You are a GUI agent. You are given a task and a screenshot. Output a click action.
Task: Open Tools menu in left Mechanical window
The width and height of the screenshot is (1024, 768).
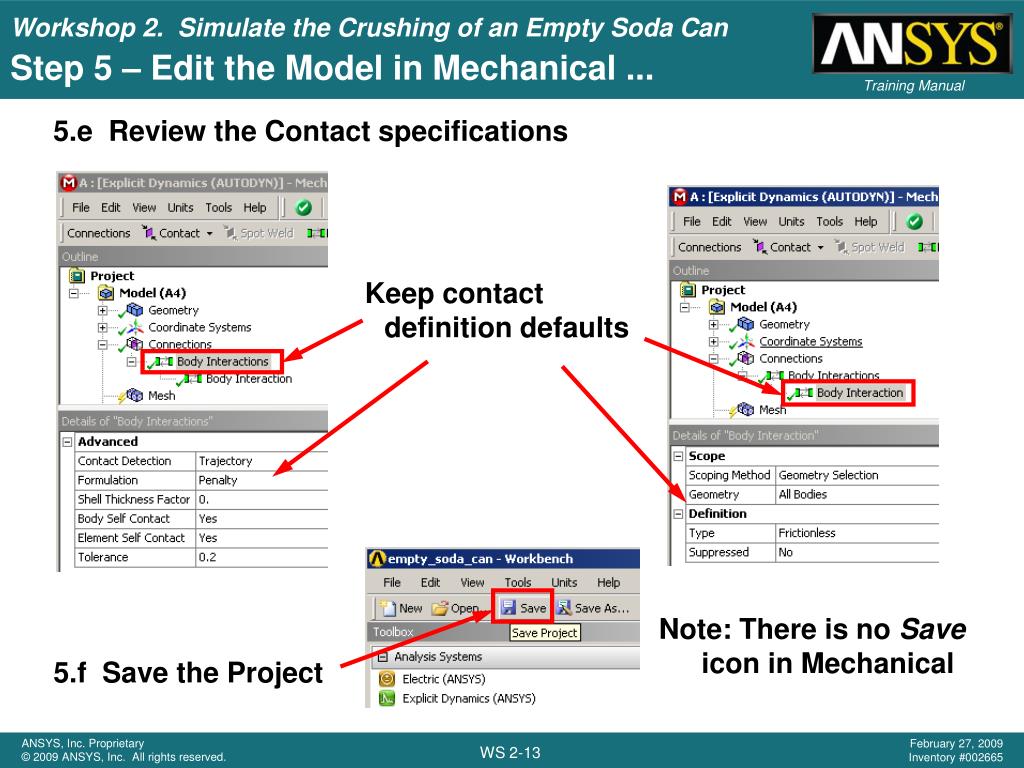[x=218, y=208]
